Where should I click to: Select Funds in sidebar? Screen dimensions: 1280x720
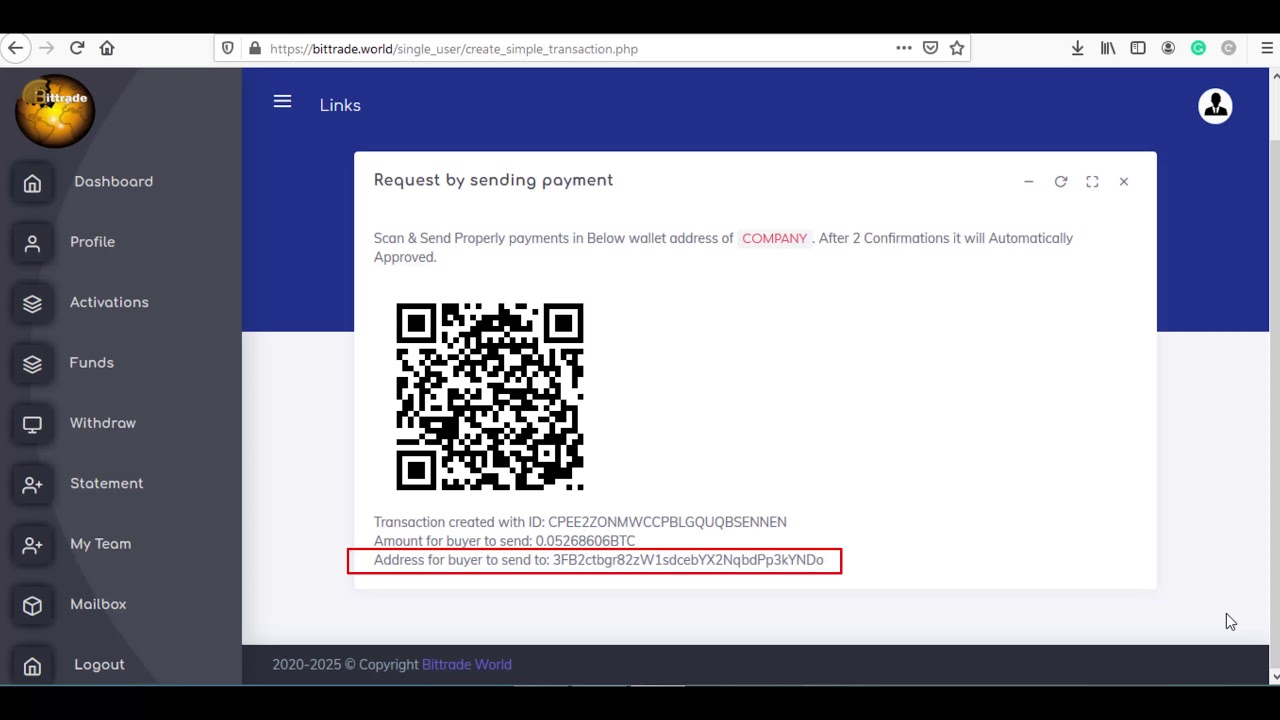pos(91,362)
